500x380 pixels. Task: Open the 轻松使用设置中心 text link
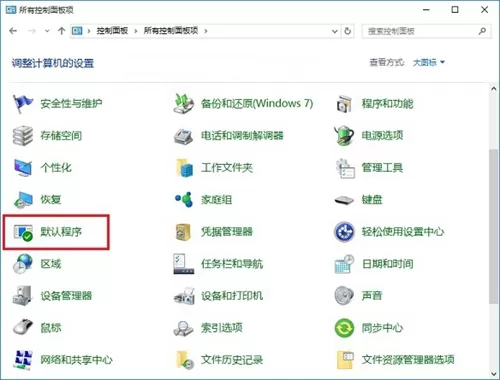coord(403,232)
